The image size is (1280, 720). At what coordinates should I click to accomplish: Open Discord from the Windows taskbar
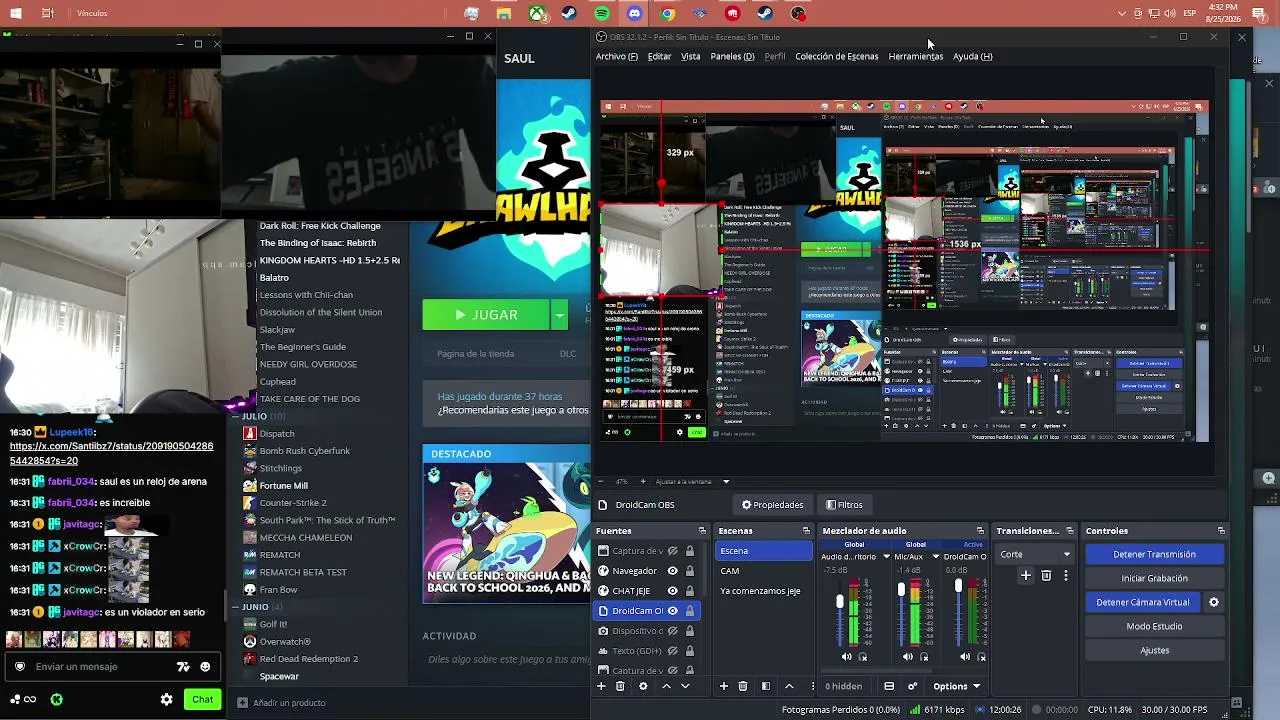635,13
